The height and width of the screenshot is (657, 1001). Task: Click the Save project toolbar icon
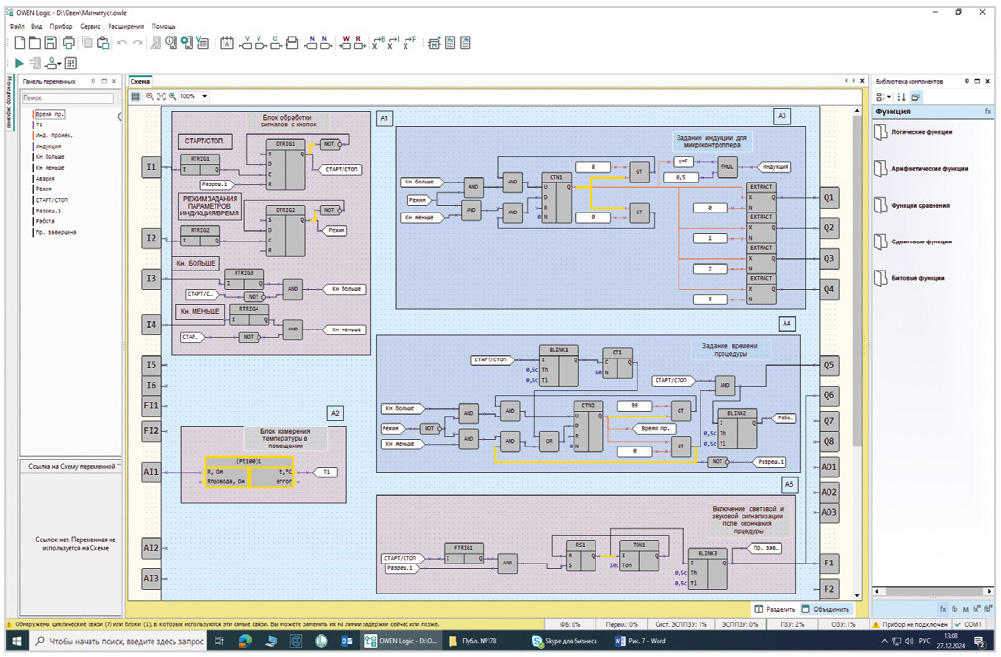coord(51,43)
